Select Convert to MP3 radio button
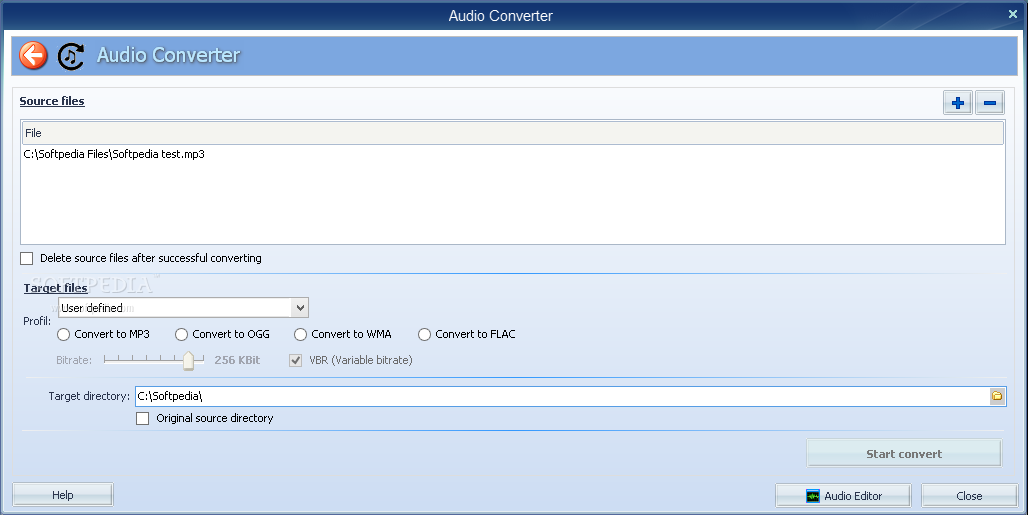This screenshot has width=1028, height=515. [64, 334]
